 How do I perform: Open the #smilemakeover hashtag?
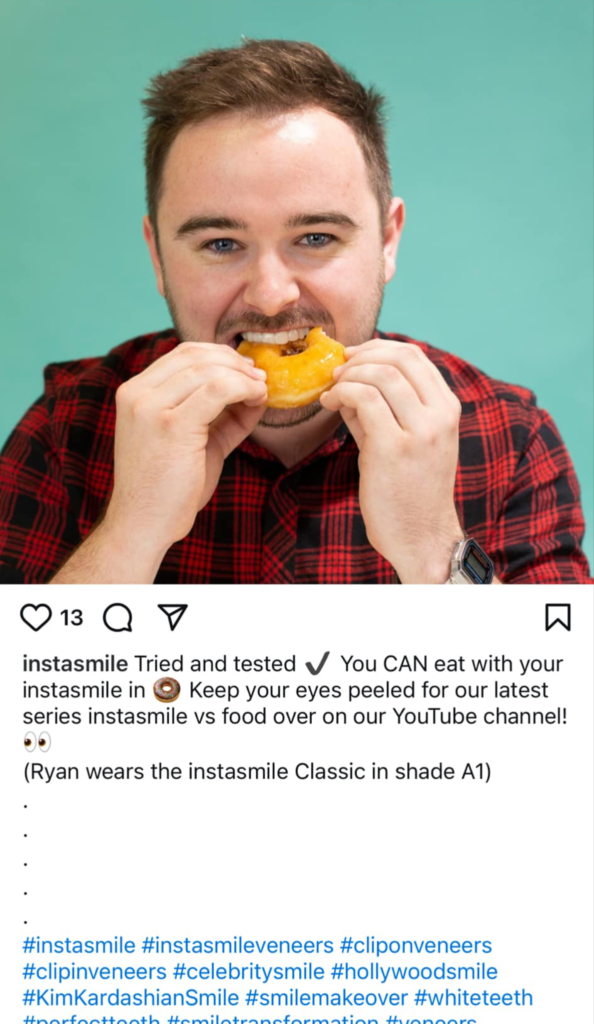(x=326, y=998)
